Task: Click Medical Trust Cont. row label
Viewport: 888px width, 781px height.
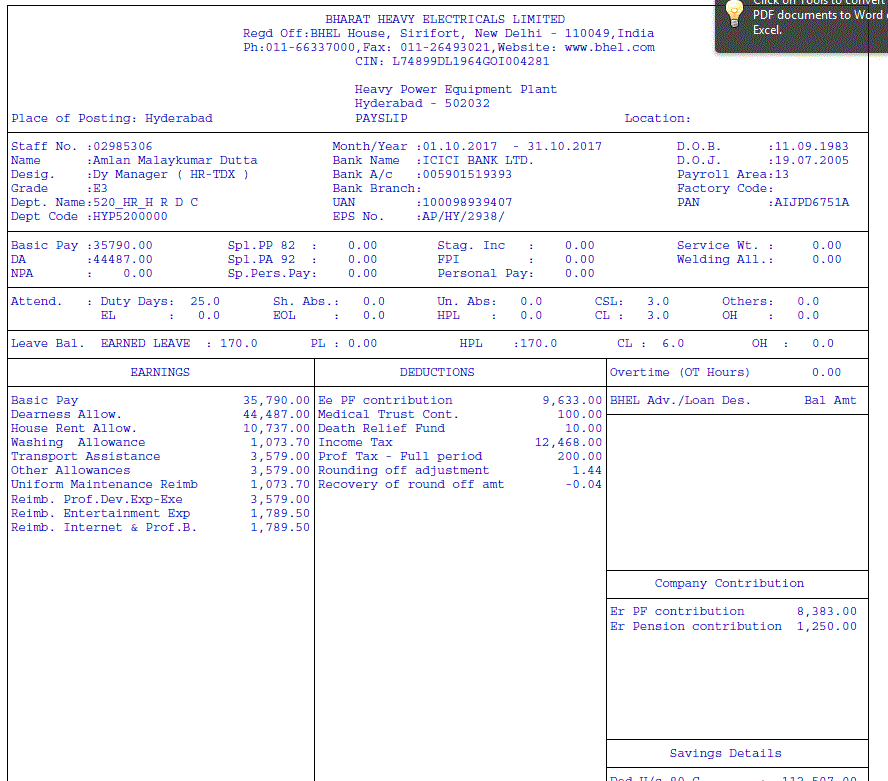Action: (388, 415)
